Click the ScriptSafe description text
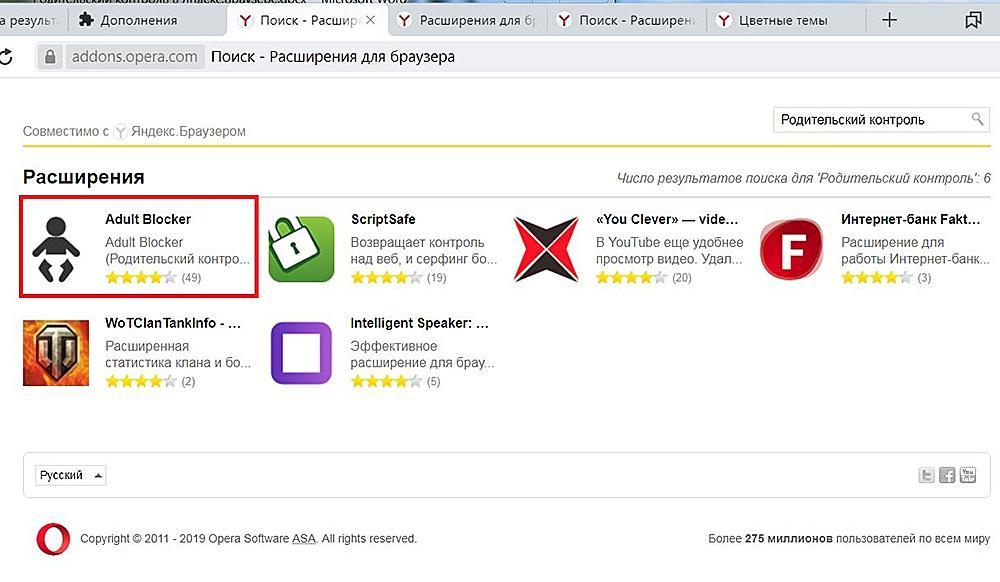Image resolution: width=1000 pixels, height=582 pixels. click(x=423, y=251)
